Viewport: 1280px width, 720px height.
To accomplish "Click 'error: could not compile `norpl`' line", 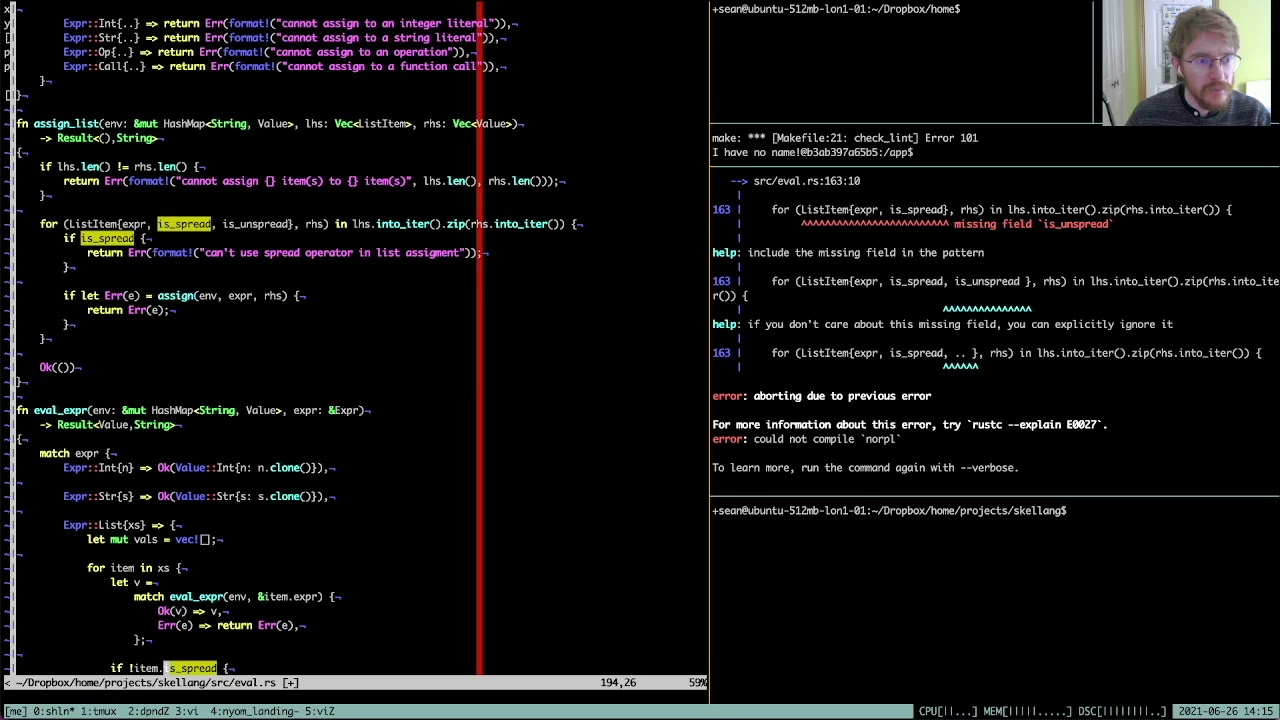I will pyautogui.click(x=806, y=439).
